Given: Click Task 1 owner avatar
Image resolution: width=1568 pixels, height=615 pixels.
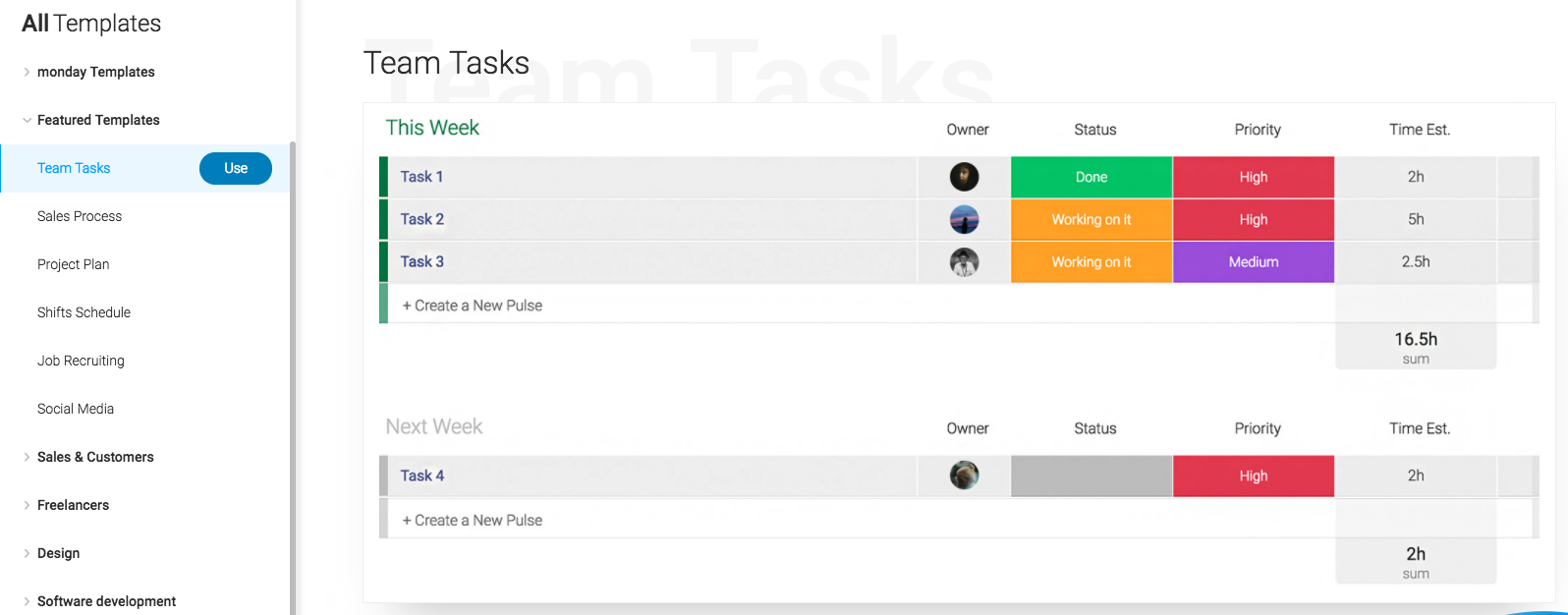Looking at the screenshot, I should pyautogui.click(x=964, y=177).
